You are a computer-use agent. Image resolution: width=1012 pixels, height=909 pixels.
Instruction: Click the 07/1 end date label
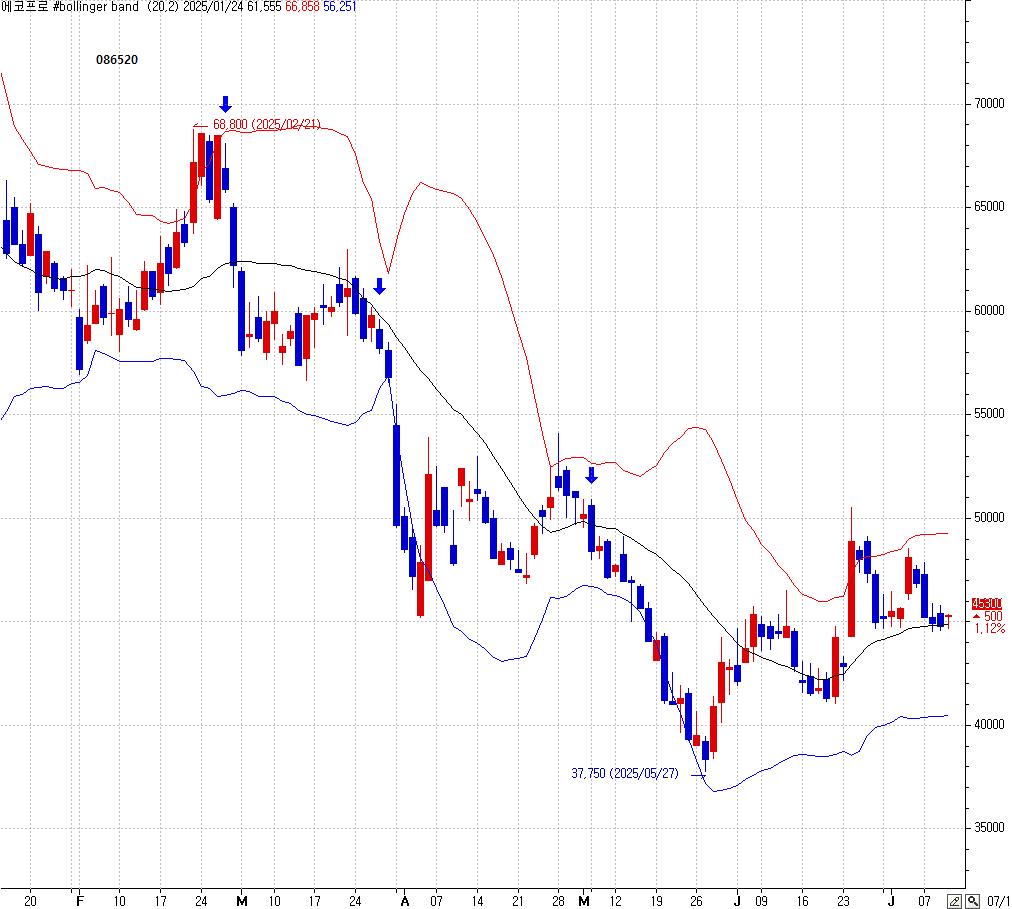998,901
